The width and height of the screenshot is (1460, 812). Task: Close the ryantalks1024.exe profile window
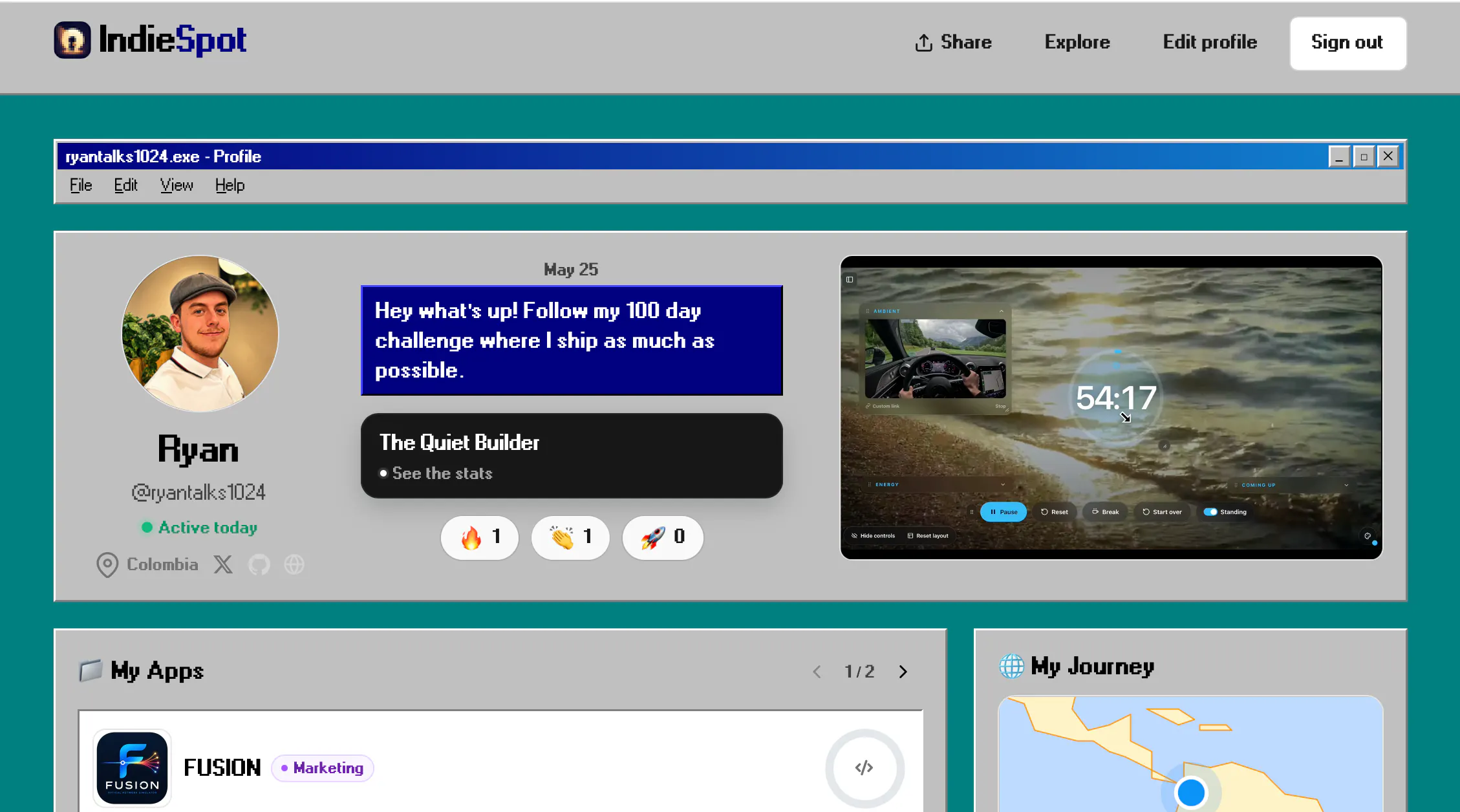click(1388, 156)
